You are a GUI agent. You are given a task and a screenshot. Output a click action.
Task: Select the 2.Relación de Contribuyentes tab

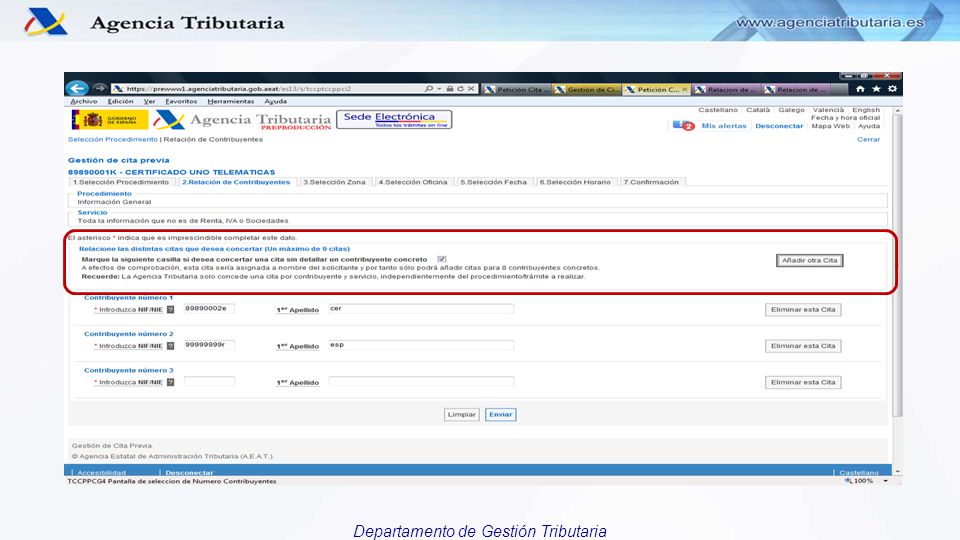236,182
